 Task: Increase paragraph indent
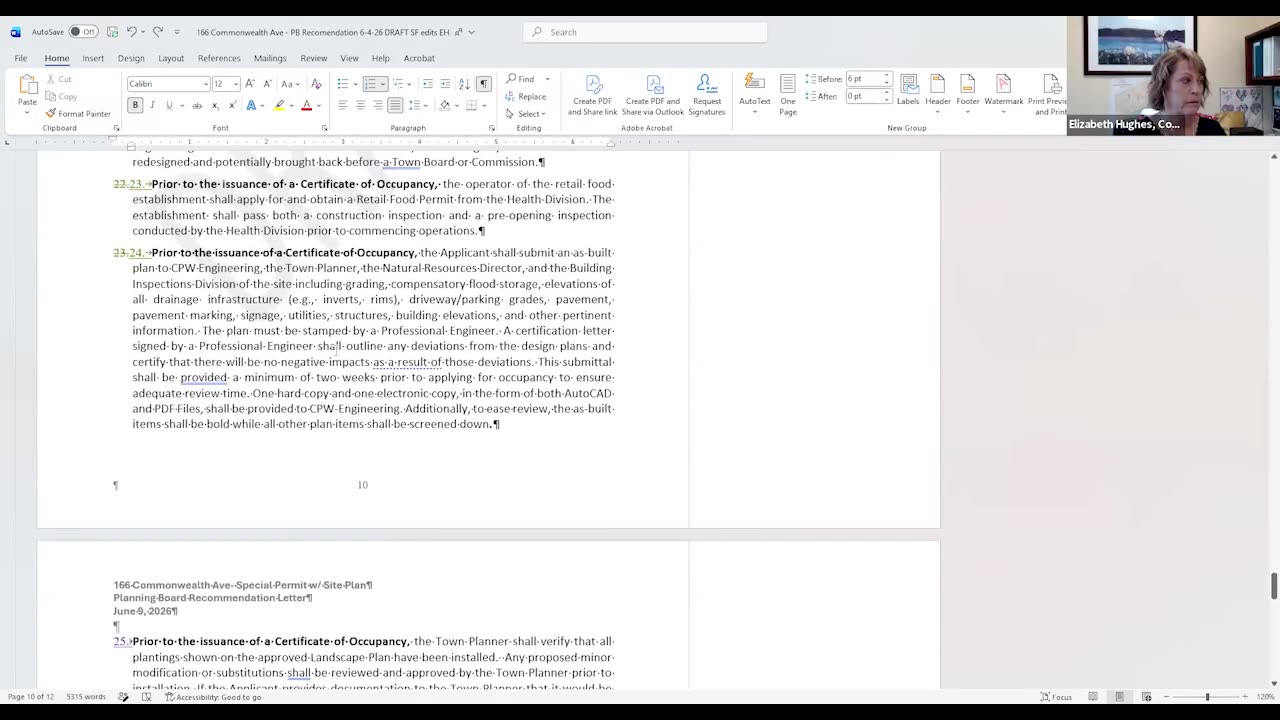(x=446, y=84)
